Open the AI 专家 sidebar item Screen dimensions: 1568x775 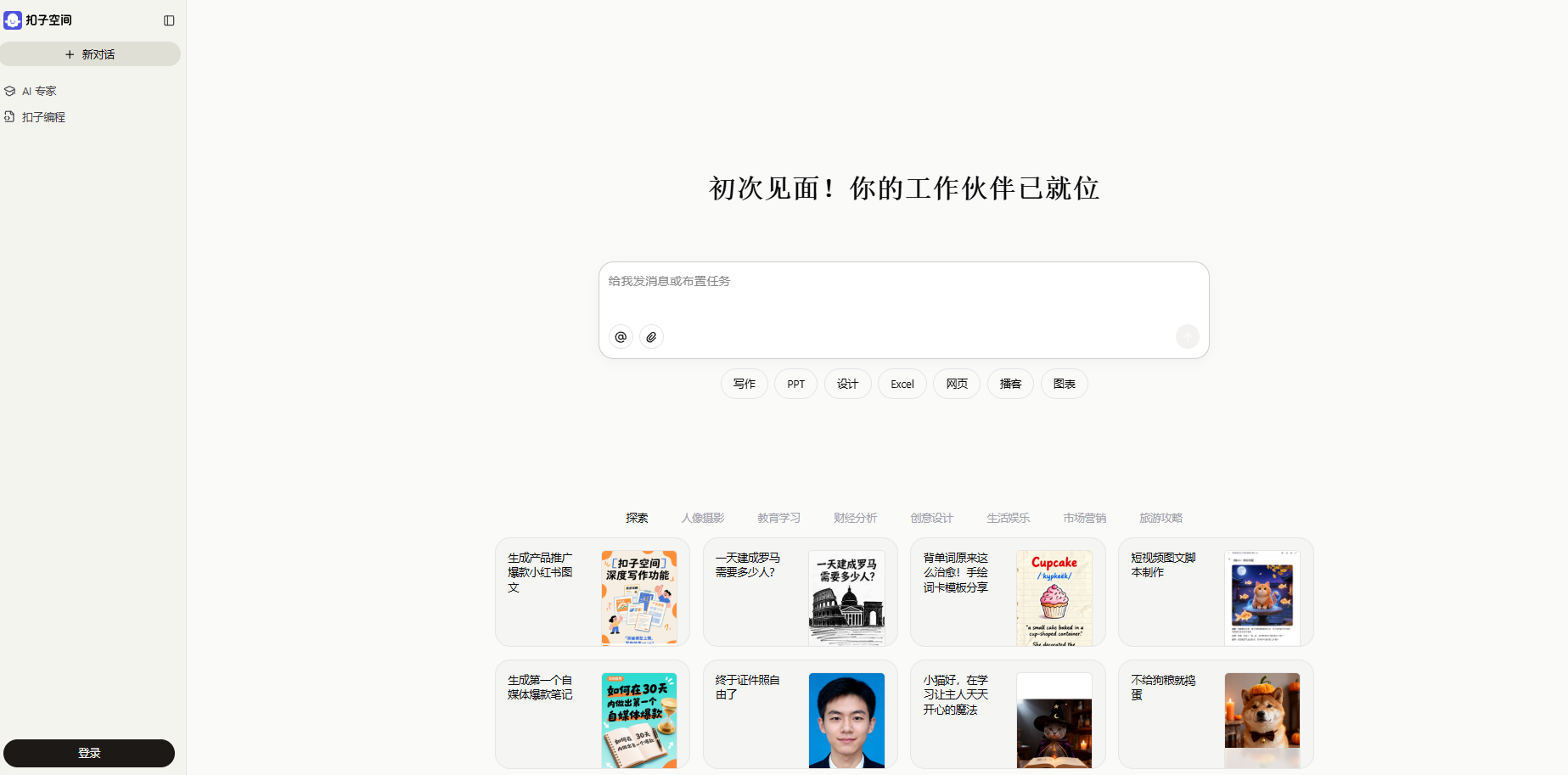tap(39, 91)
